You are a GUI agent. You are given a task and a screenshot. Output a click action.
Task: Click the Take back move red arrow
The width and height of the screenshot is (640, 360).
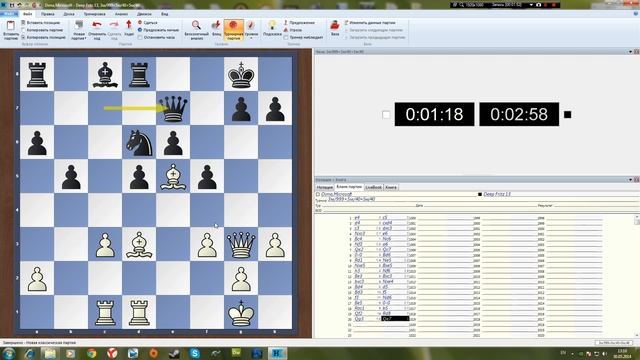(97, 25)
